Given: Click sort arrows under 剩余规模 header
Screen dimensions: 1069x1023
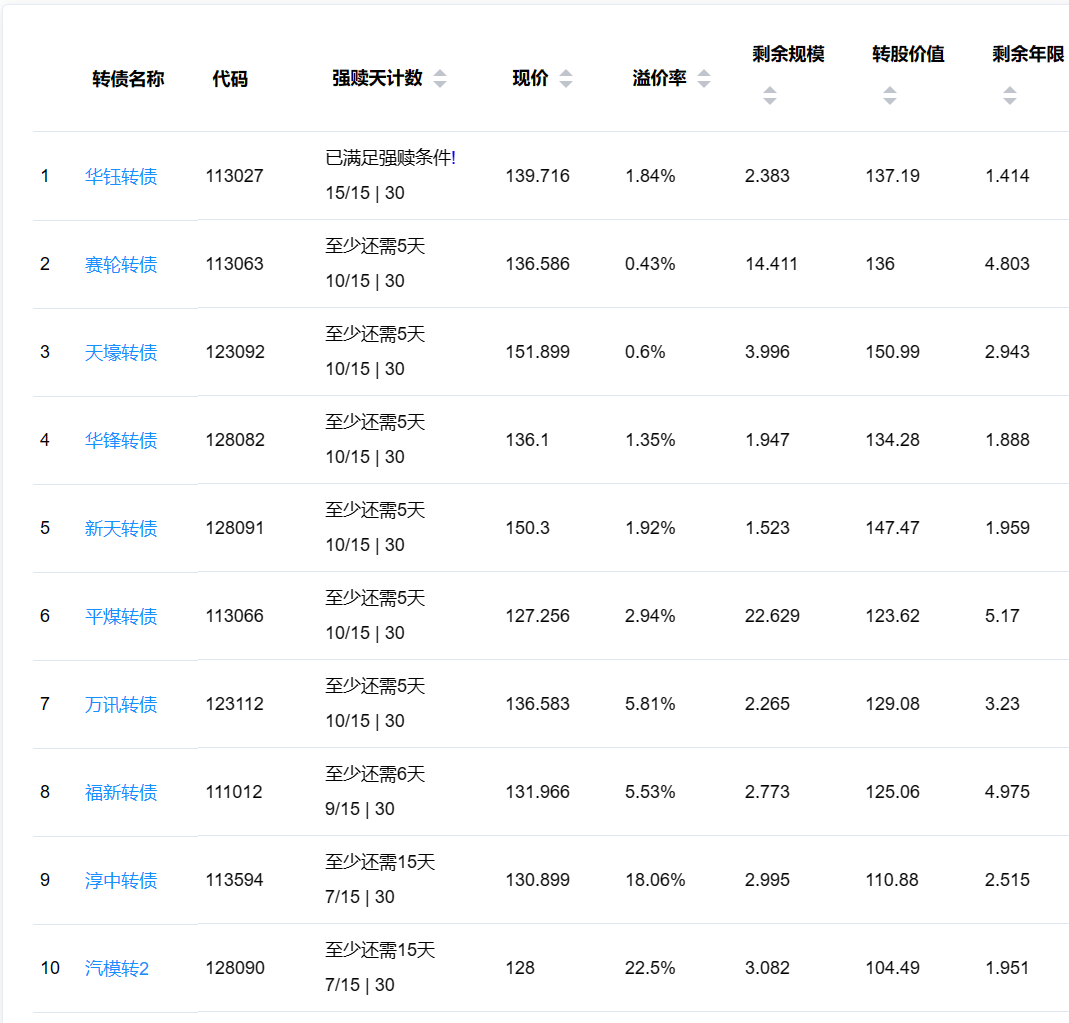Looking at the screenshot, I should point(769,96).
